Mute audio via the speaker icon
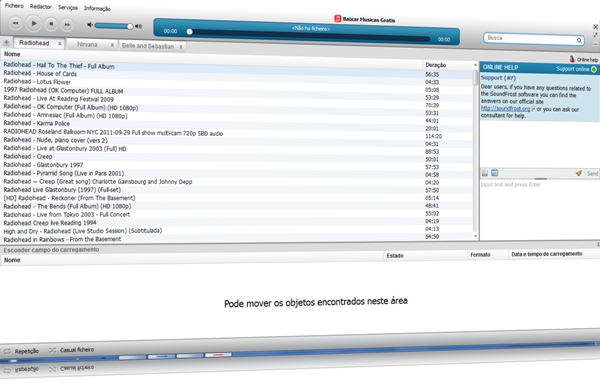This screenshot has width=600, height=387. pos(90,25)
